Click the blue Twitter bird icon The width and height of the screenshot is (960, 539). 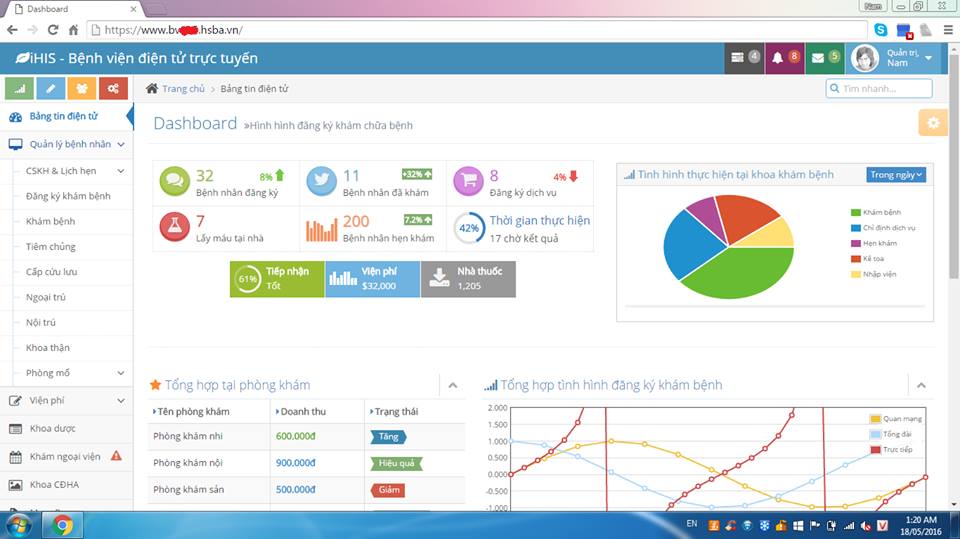(x=321, y=181)
